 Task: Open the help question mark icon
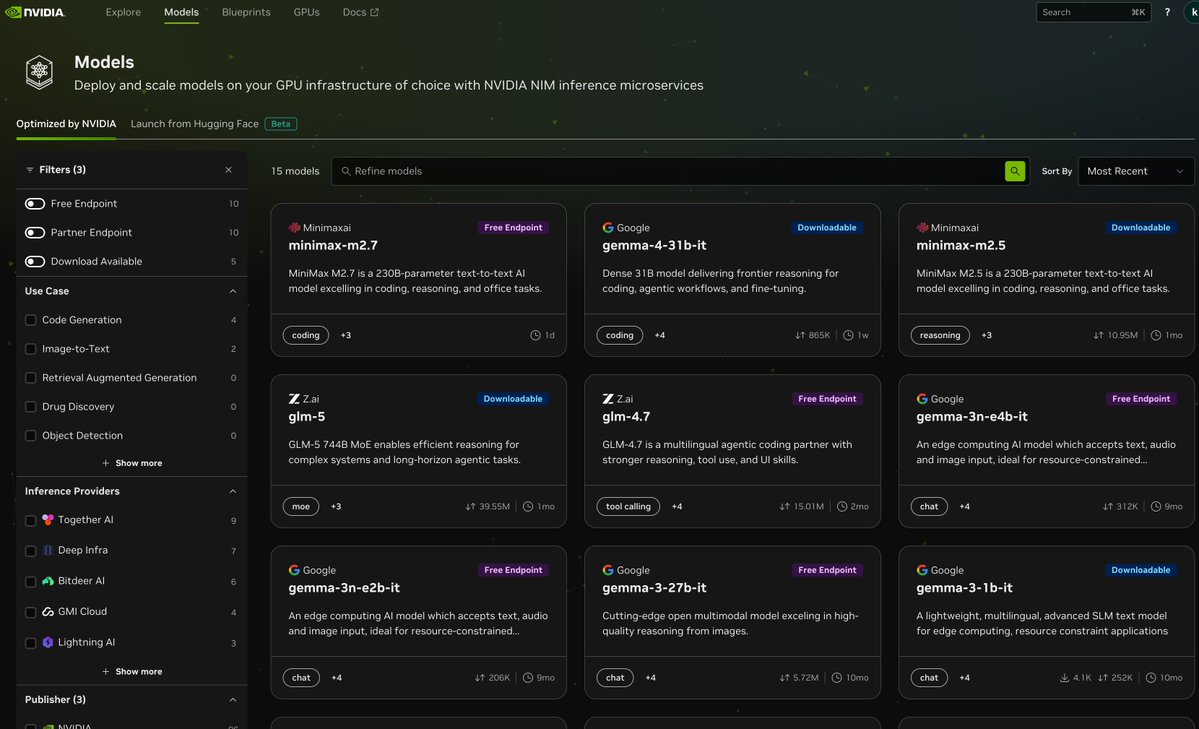pos(1166,12)
